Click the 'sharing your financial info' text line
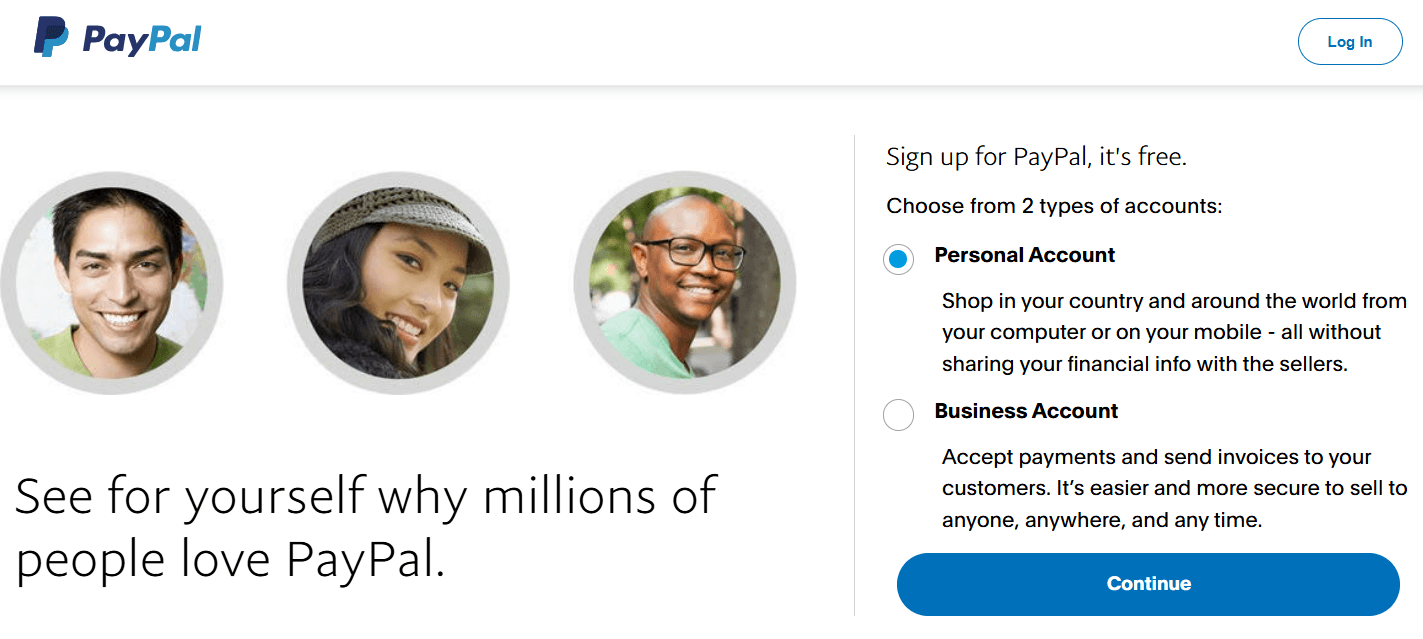This screenshot has width=1423, height=639. pyautogui.click(x=1144, y=364)
